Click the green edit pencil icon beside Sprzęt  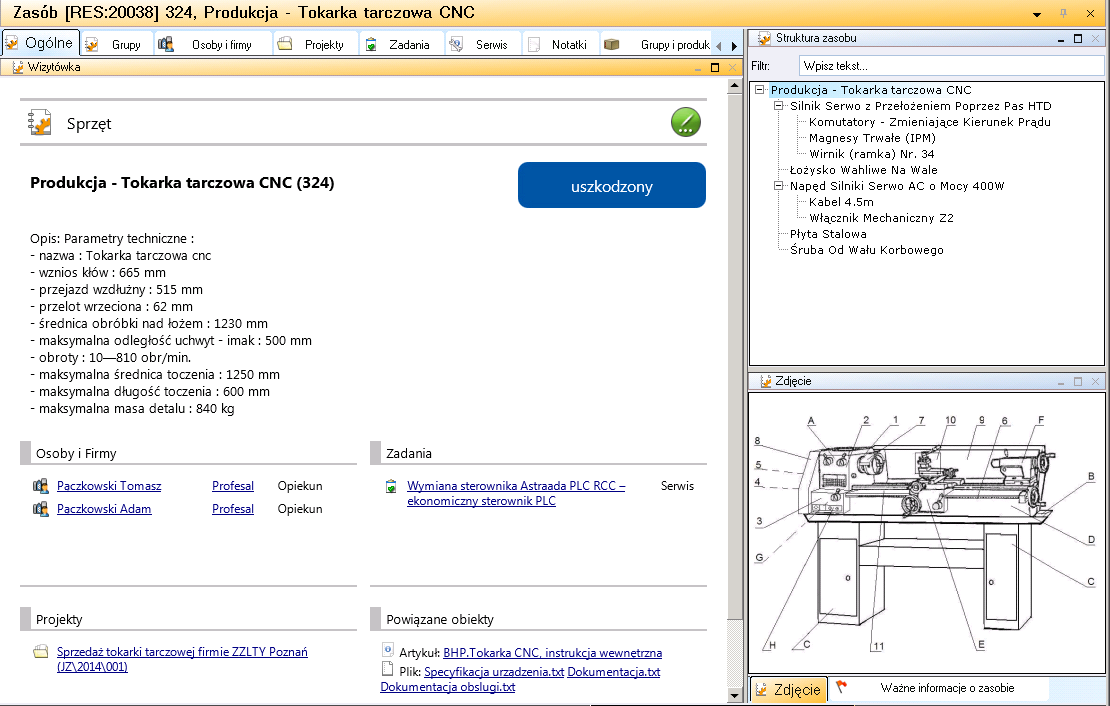(685, 122)
